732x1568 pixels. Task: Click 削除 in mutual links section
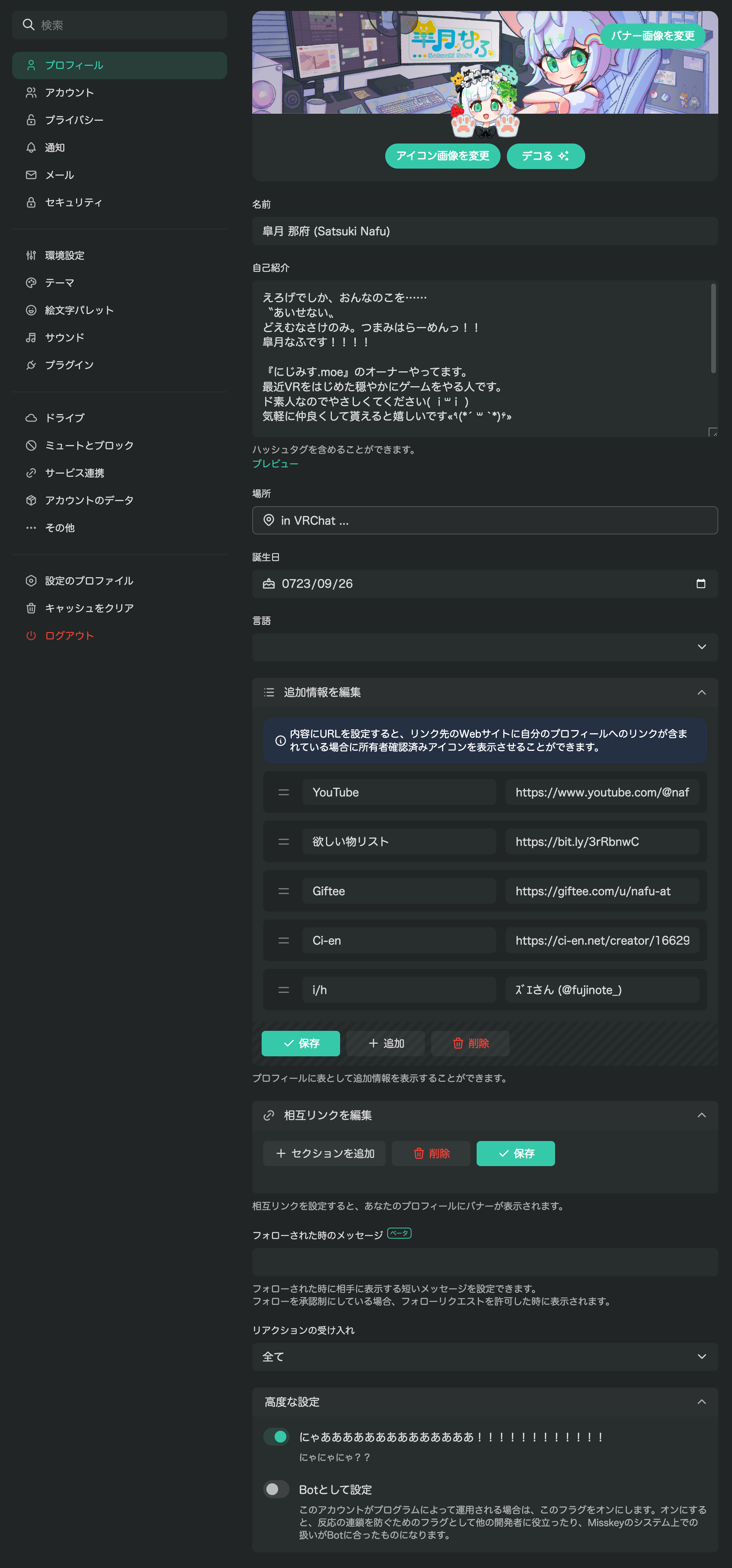pos(431,1153)
